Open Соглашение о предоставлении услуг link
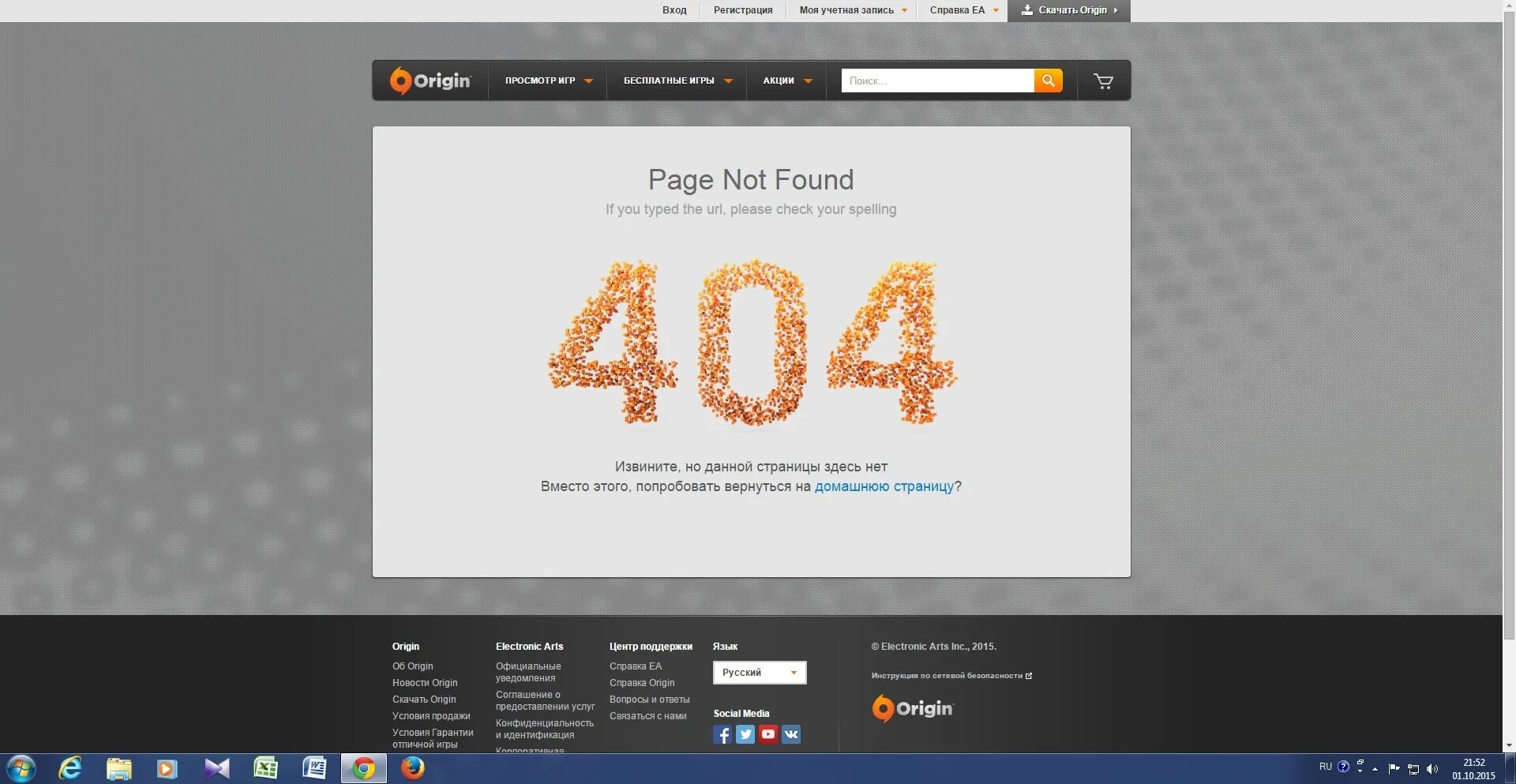The image size is (1516, 784). [x=545, y=700]
